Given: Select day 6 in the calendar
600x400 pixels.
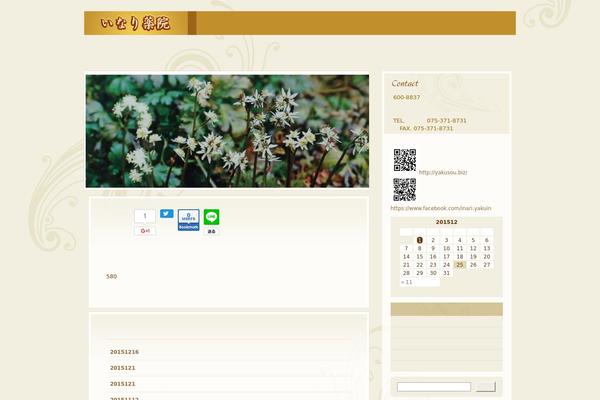Looking at the screenshot, I should 486,240.
